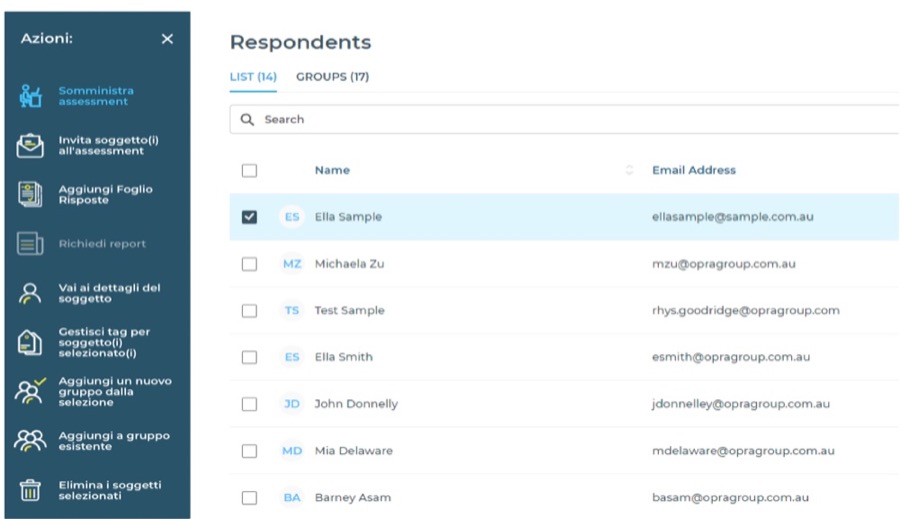The width and height of the screenshot is (900, 519).
Task: Check the Barney Asam checkbox
Action: [249, 498]
